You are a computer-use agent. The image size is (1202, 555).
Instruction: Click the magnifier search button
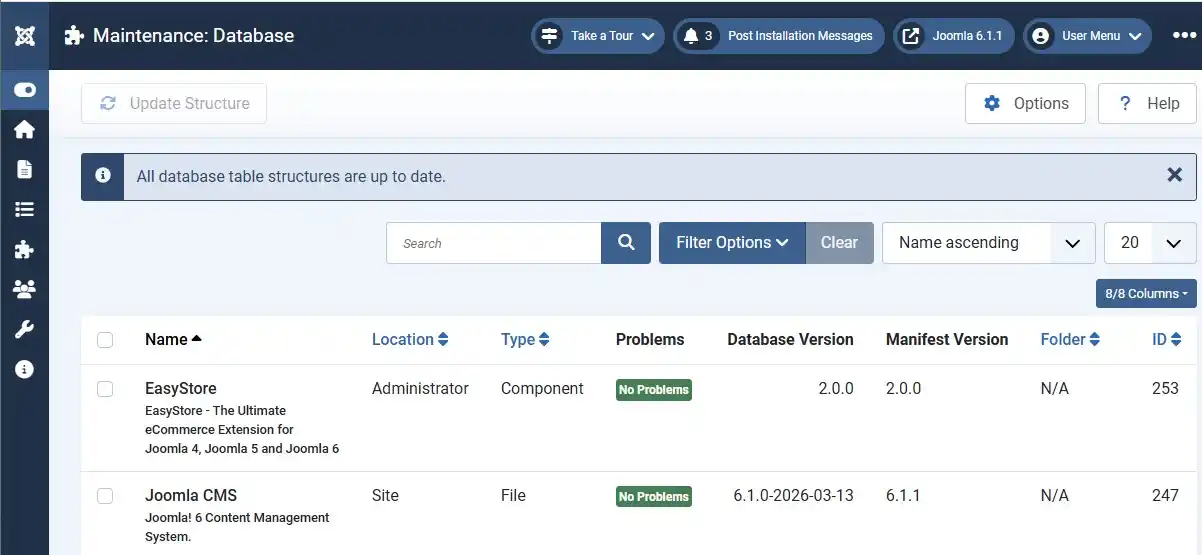(626, 243)
